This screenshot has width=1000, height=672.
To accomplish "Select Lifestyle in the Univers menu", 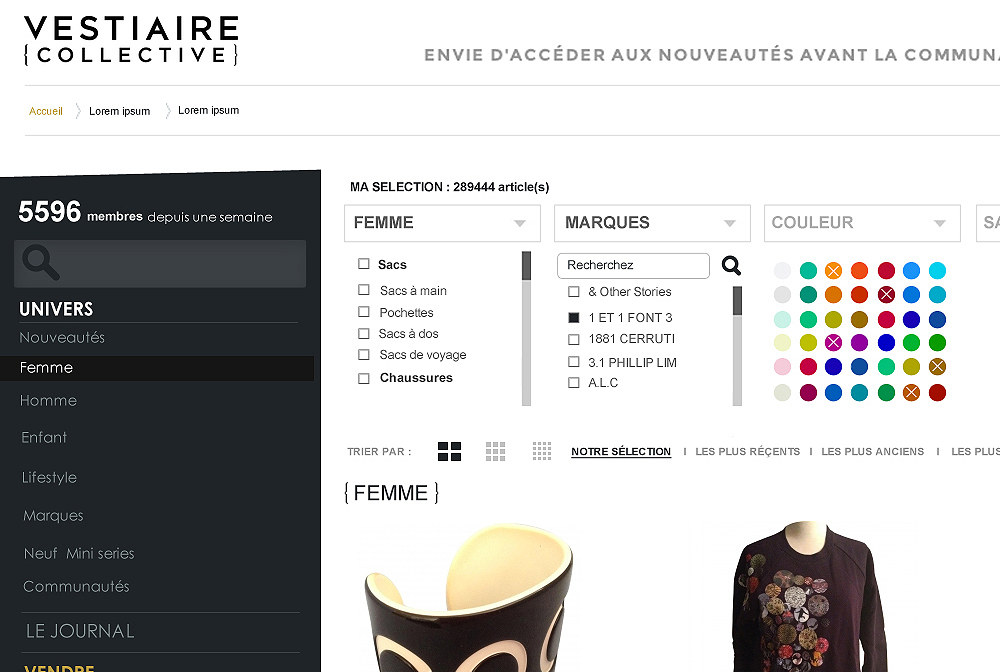I will 49,478.
